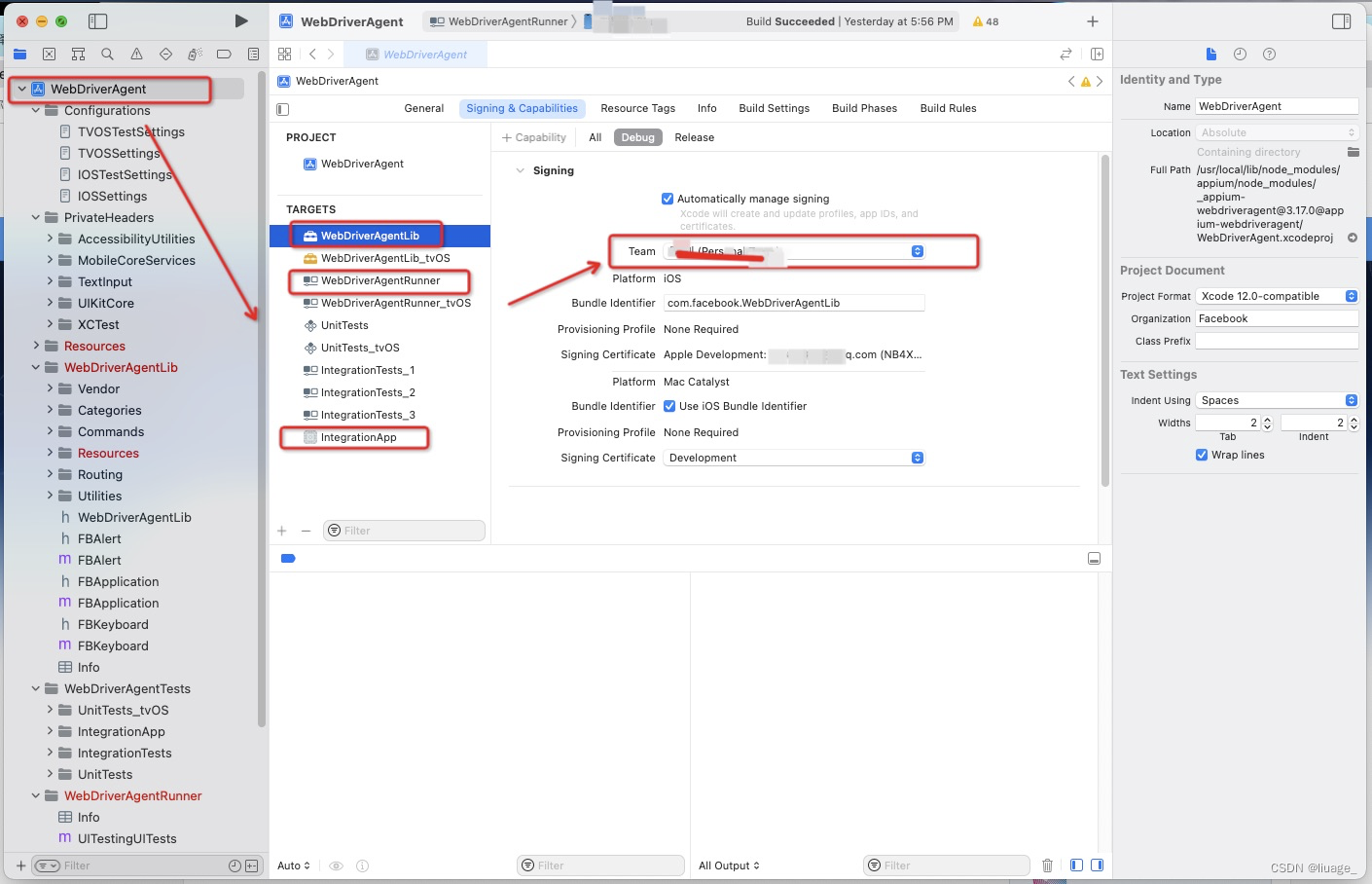Show the File inspector
The height and width of the screenshot is (884, 1372).
[1210, 55]
